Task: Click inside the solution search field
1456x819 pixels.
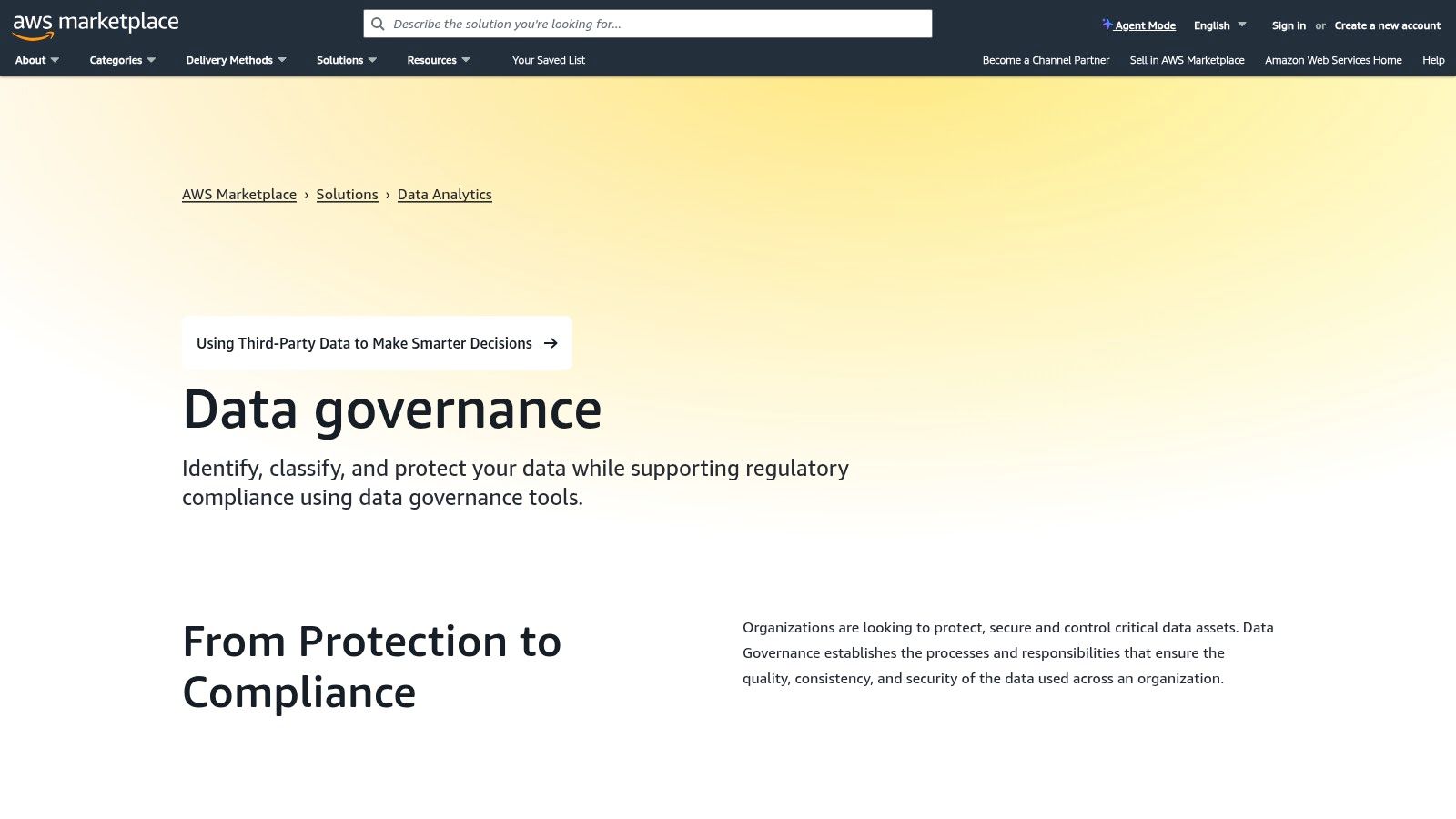Action: [637, 24]
